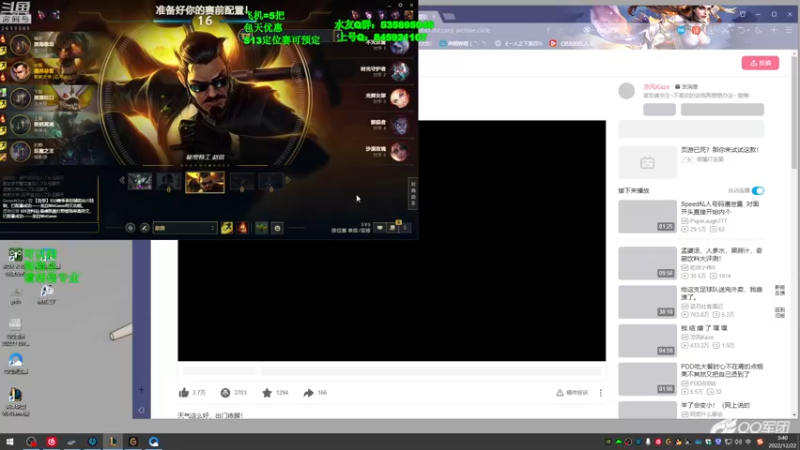Share the video with arrow icon
This screenshot has height=450, width=800.
308,392
